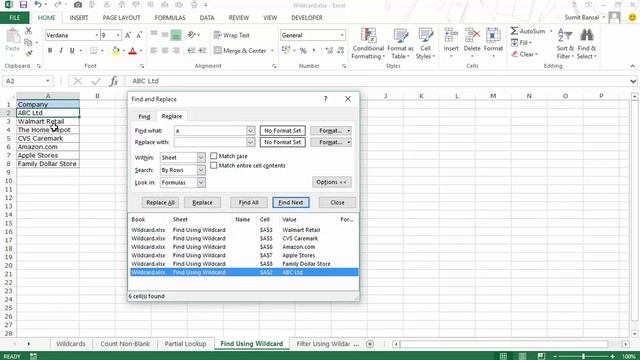Screen dimensions: 640x360
Task: Open Find & Select binoculars
Action: click(587, 44)
